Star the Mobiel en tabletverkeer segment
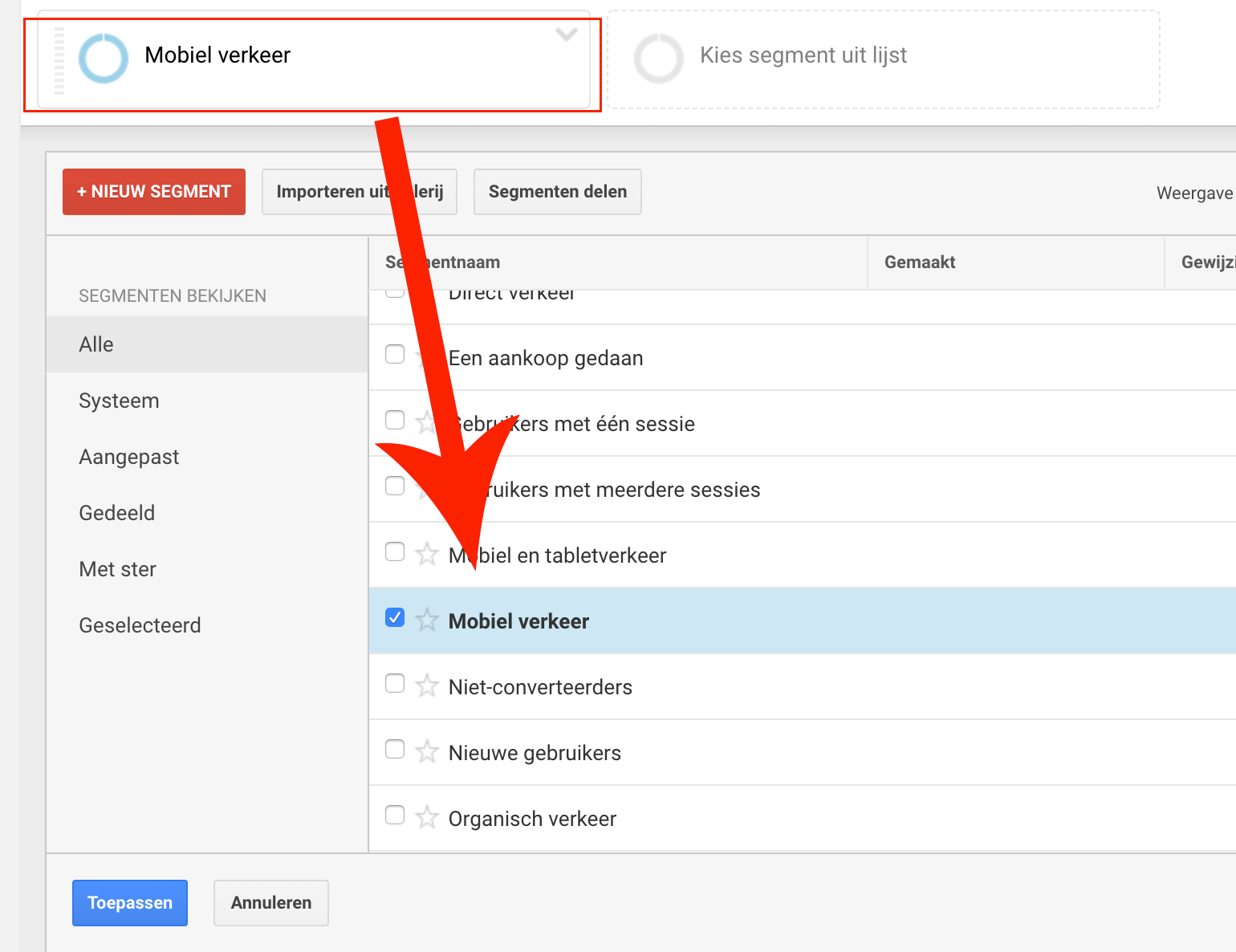 [427, 554]
